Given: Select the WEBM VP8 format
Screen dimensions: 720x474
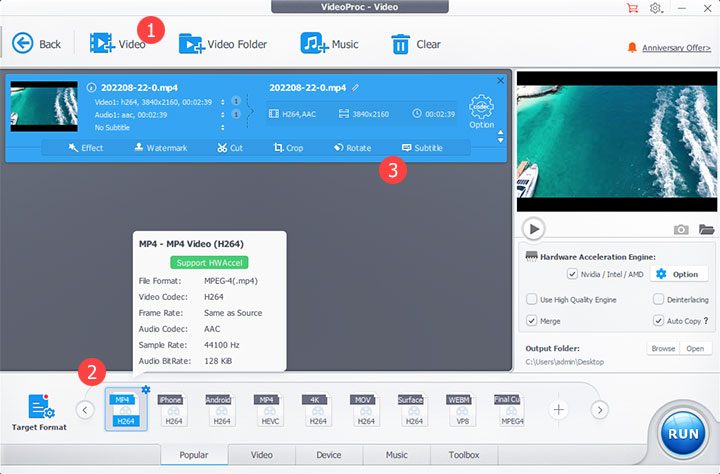Looking at the screenshot, I should pos(461,410).
